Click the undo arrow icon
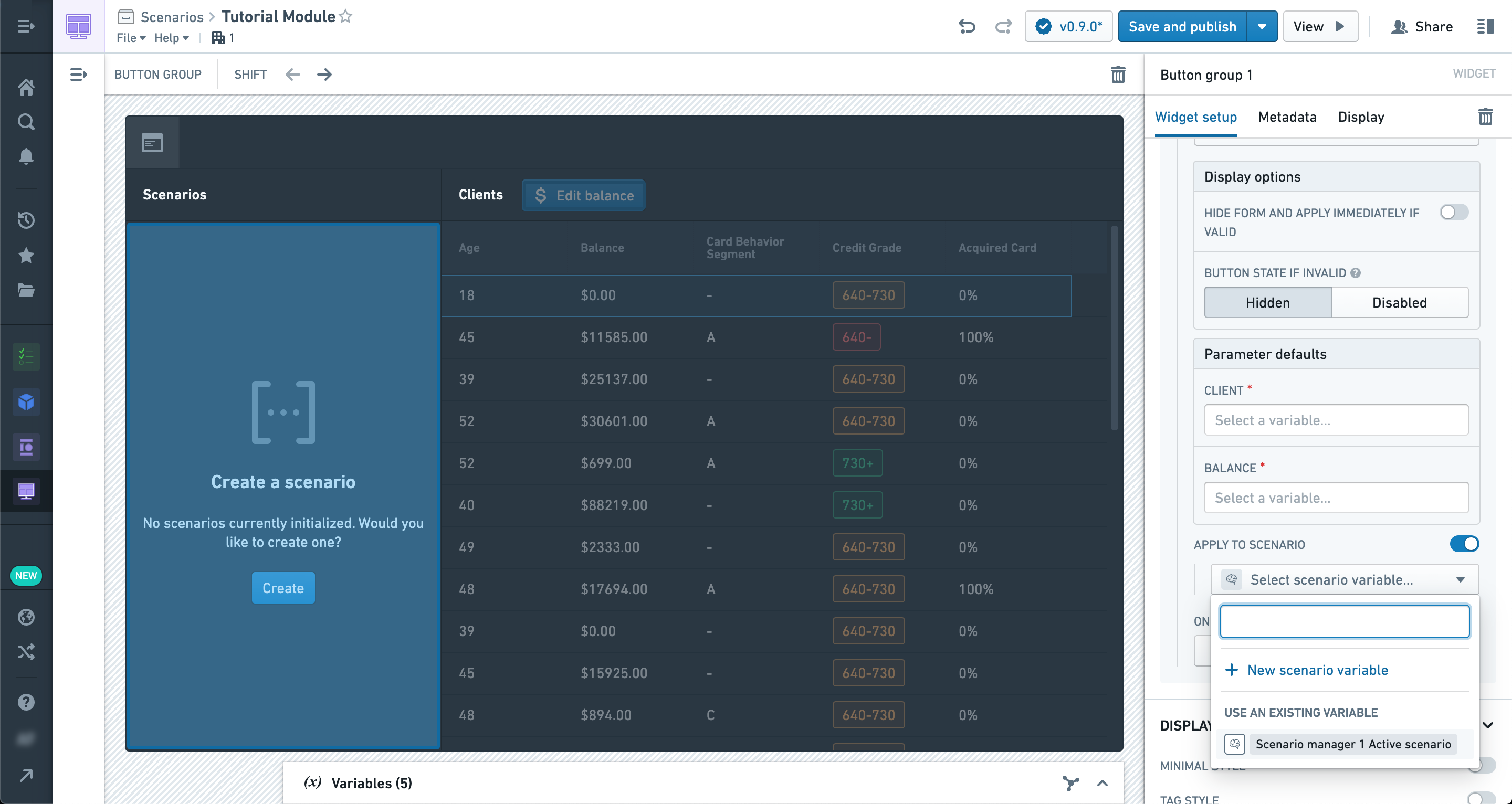Image resolution: width=1512 pixels, height=804 pixels. pyautogui.click(x=967, y=26)
